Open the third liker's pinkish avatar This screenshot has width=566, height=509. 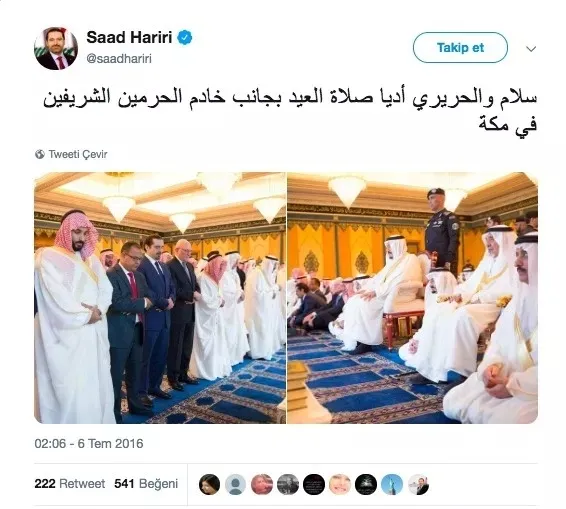262,484
